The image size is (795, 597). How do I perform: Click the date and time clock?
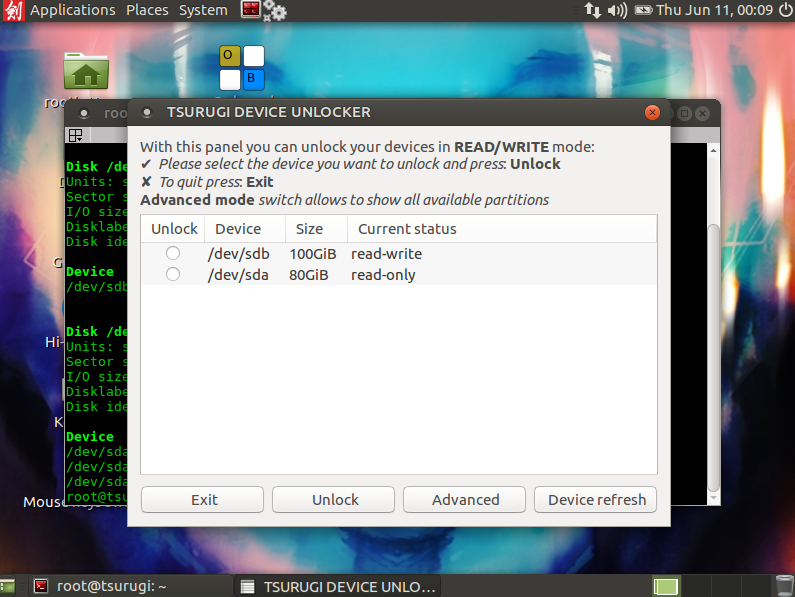tap(714, 10)
